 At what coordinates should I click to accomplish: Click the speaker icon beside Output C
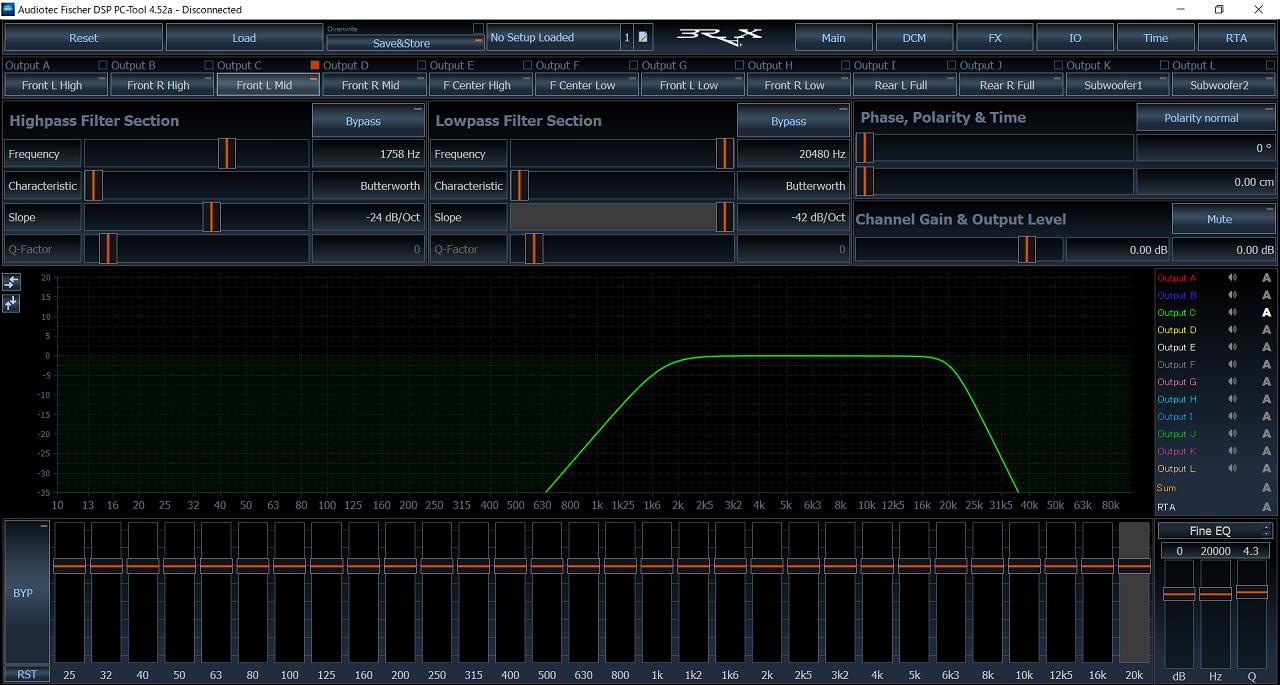(x=1233, y=313)
